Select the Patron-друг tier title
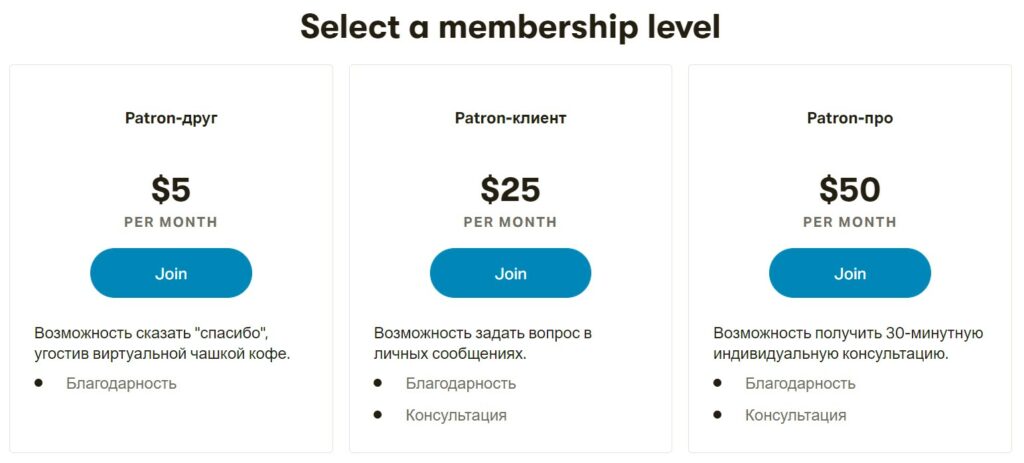The width and height of the screenshot is (1024, 463). point(171,118)
